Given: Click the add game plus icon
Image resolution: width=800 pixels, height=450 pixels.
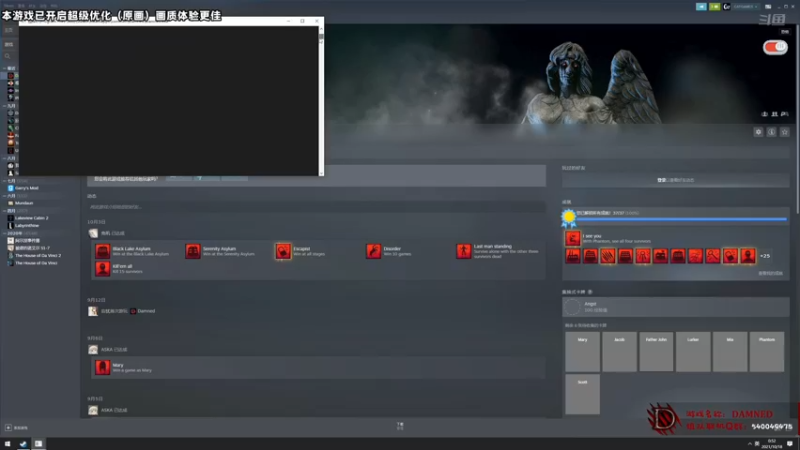Looking at the screenshot, I should (8, 428).
